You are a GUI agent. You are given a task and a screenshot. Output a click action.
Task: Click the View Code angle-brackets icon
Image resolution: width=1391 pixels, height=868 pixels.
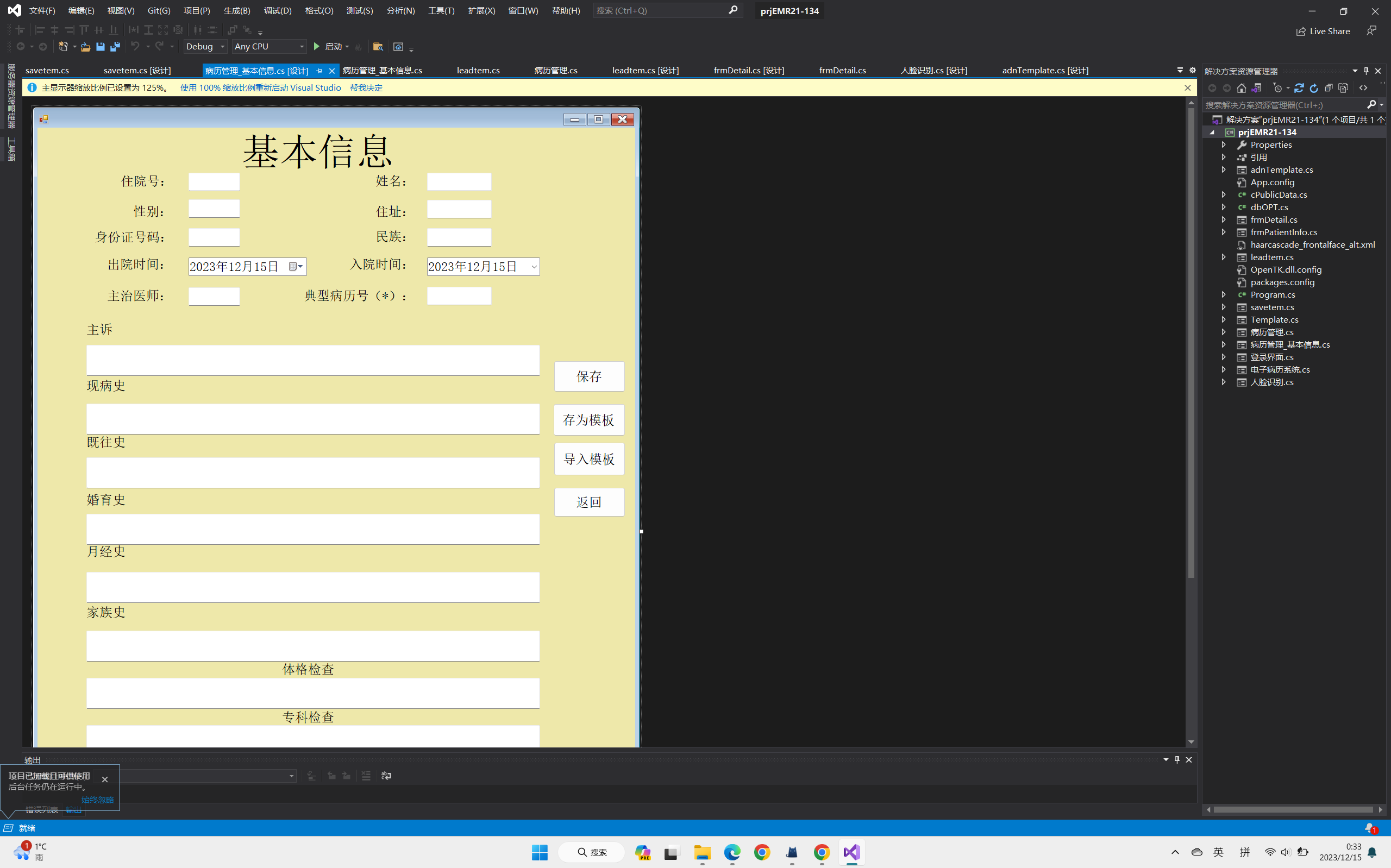click(1363, 88)
